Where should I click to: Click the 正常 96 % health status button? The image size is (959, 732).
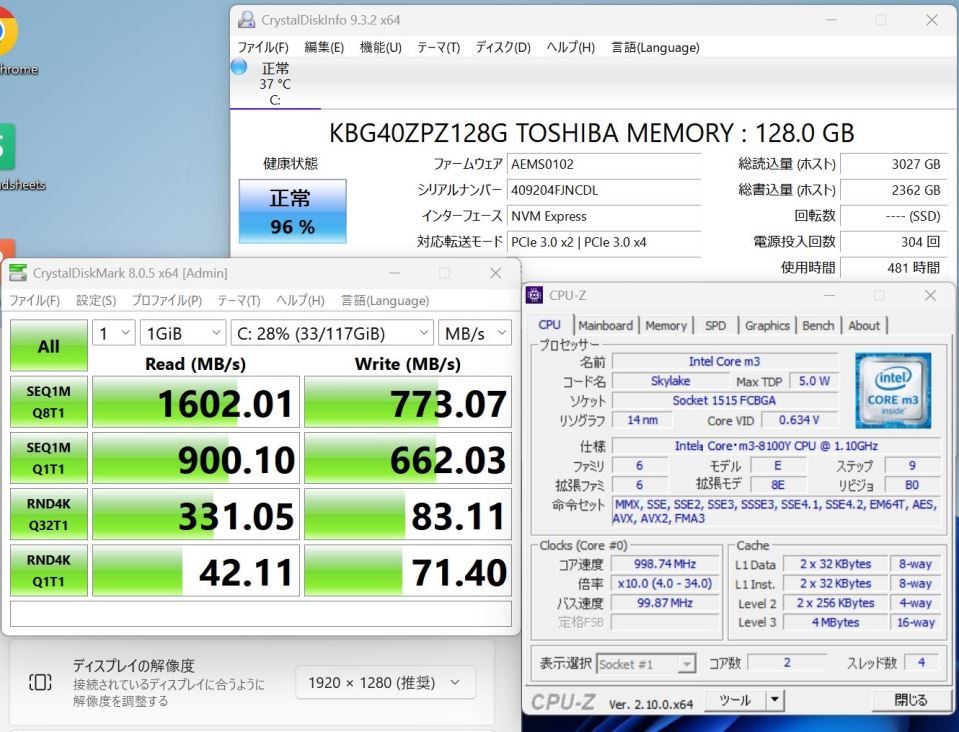(x=292, y=211)
